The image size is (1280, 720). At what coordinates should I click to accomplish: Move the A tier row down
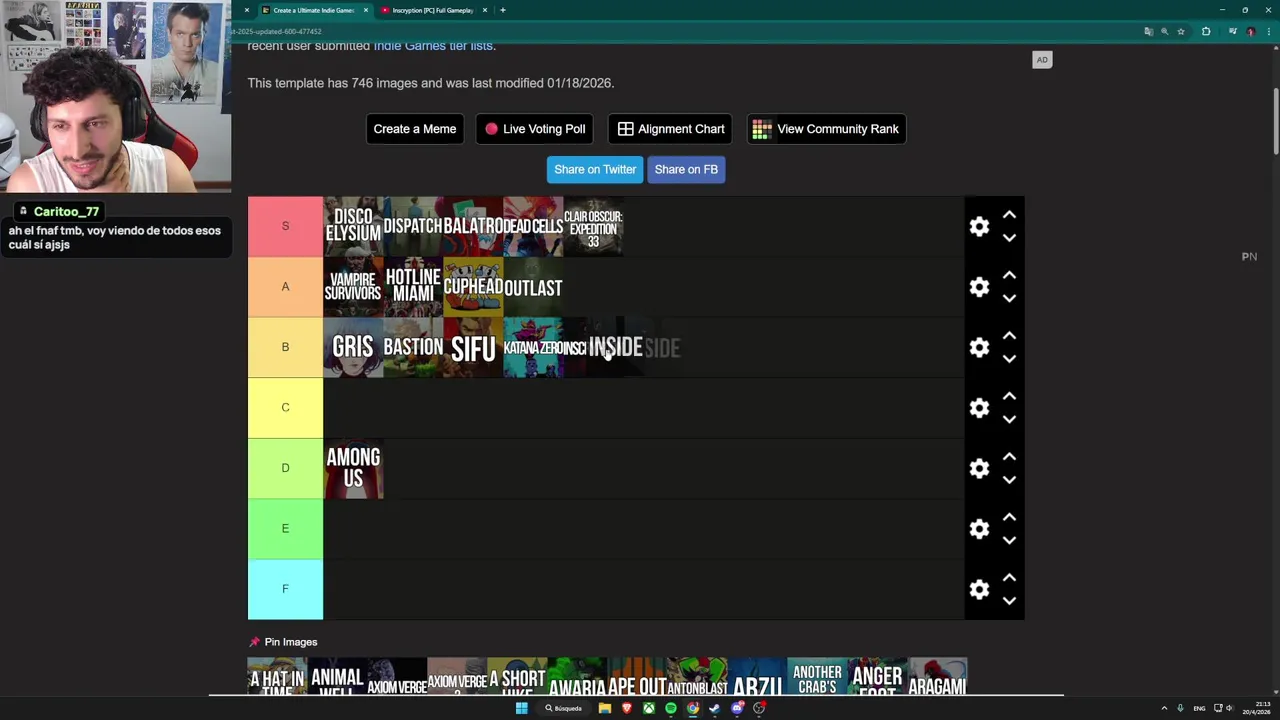coord(1009,299)
